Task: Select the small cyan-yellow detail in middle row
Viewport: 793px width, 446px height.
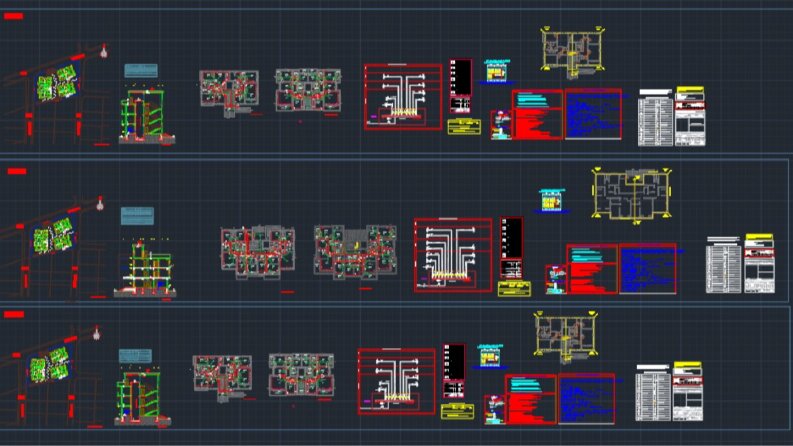Action: click(x=551, y=200)
